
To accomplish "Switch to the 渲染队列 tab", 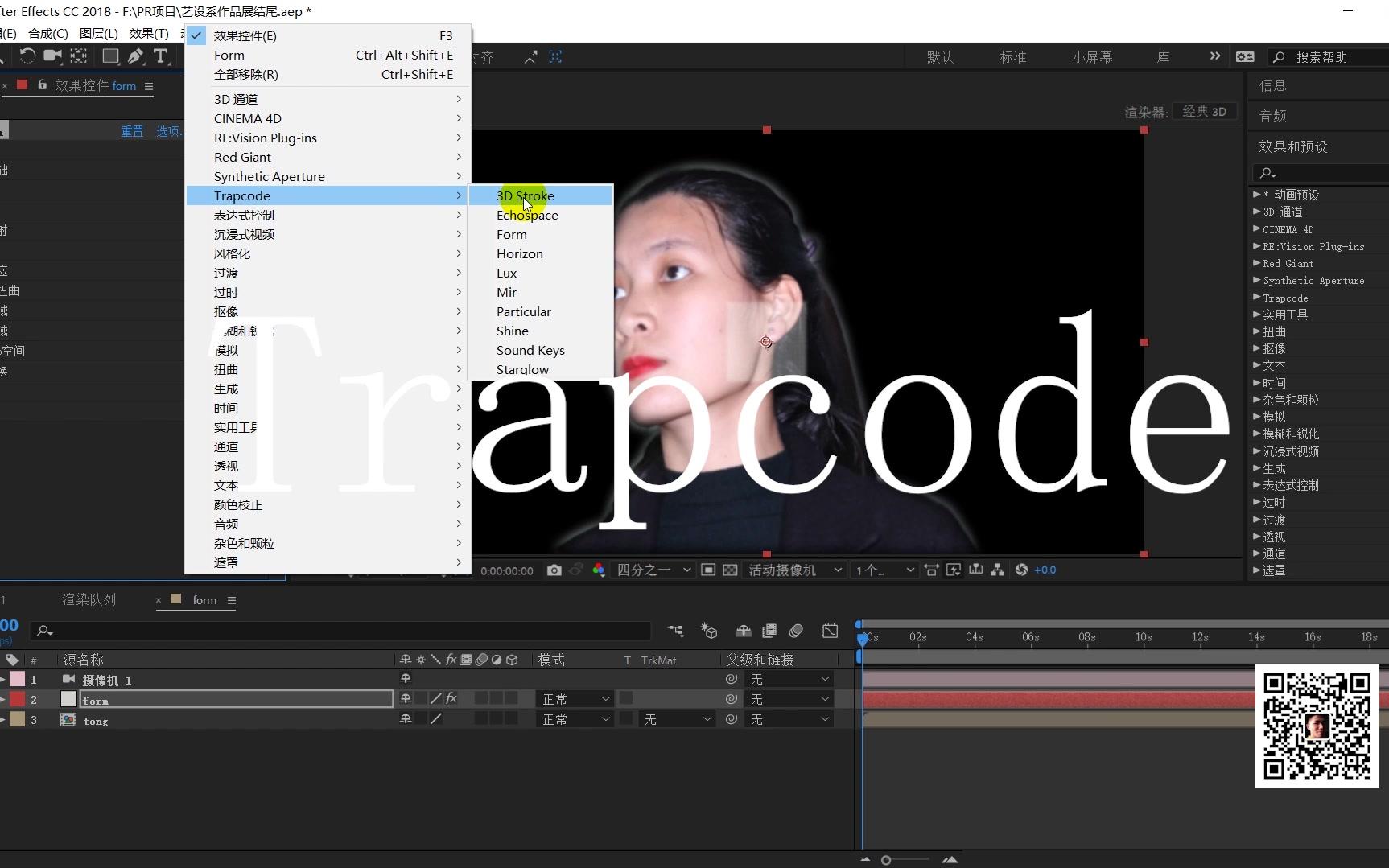I will (x=89, y=599).
